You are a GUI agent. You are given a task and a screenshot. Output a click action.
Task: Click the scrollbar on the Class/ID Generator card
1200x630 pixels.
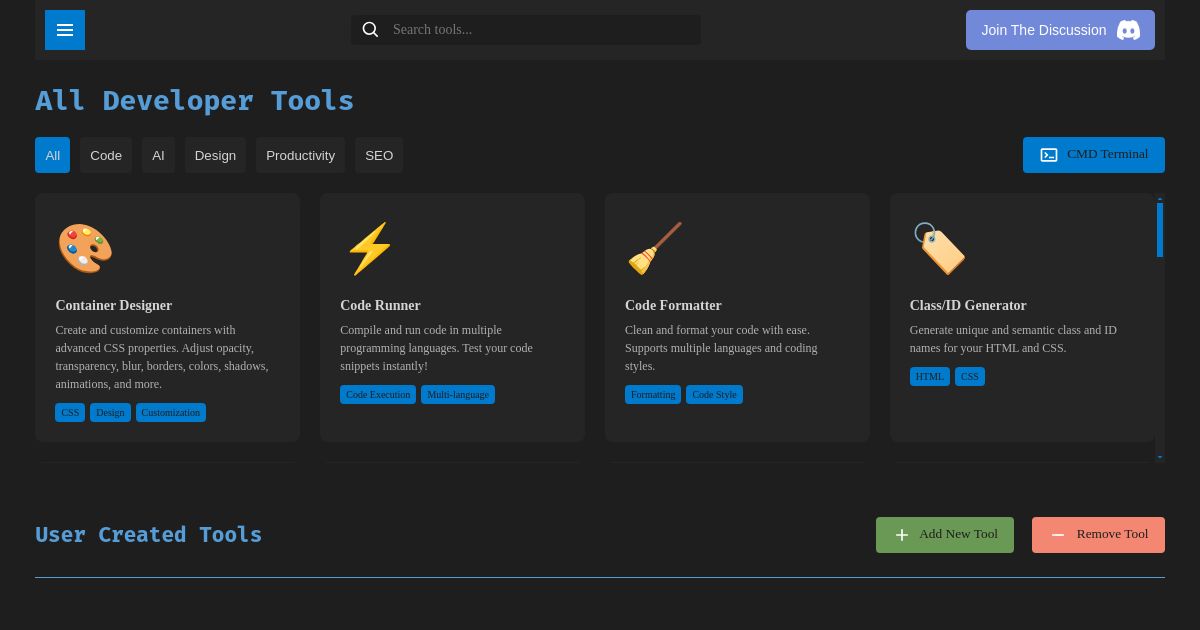(1159, 230)
